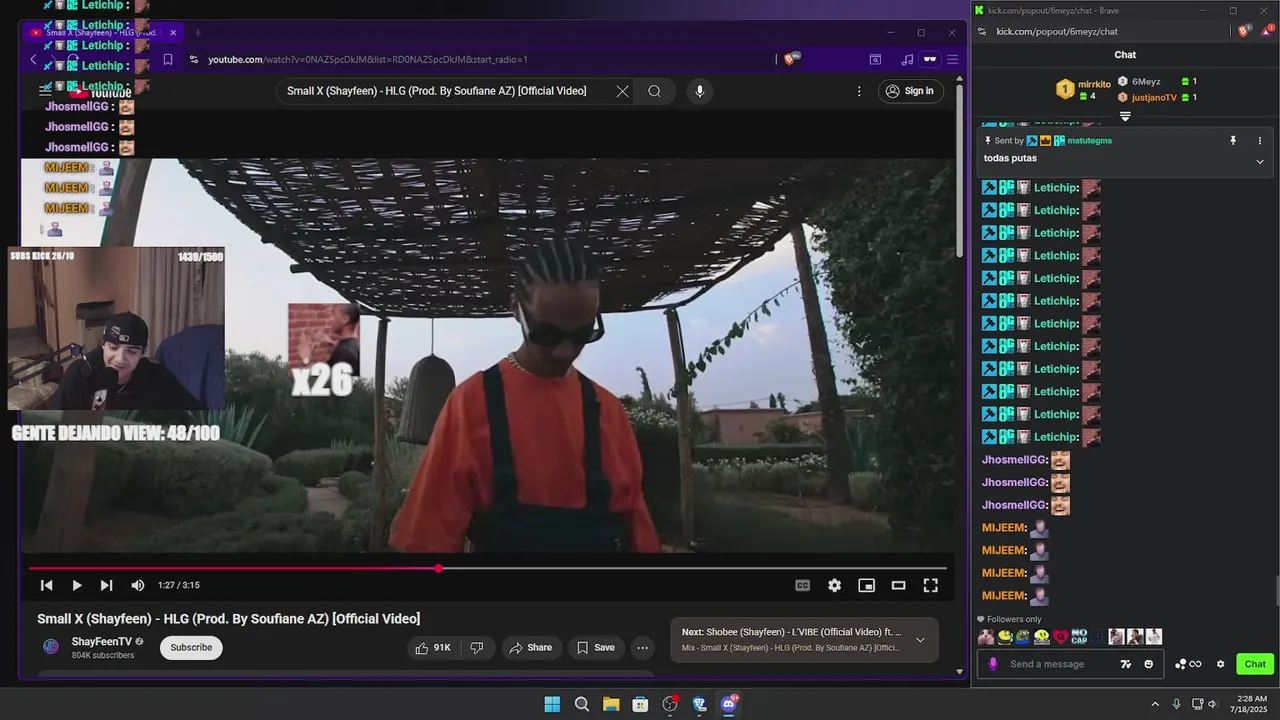Open YouTube three-dot settings menu
The height and width of the screenshot is (720, 1280).
pos(858,91)
